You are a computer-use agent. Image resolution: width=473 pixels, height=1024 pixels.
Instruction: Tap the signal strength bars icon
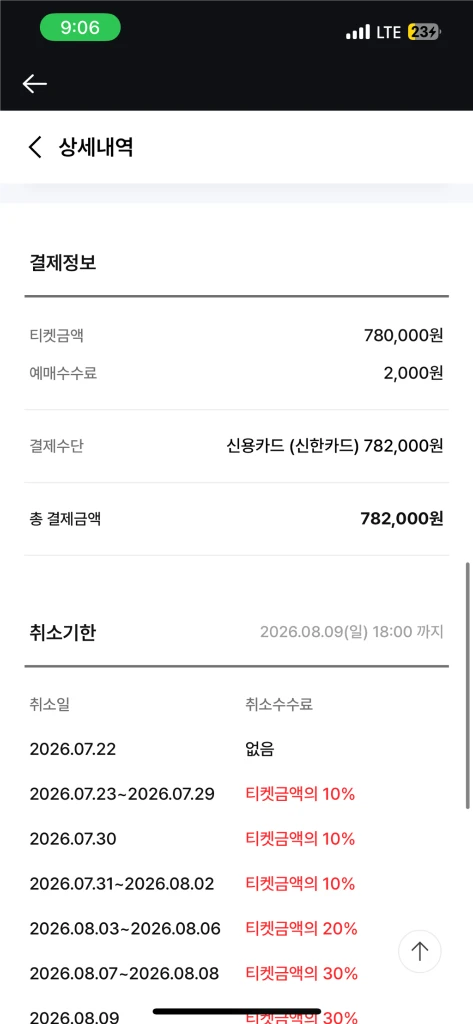pyautogui.click(x=358, y=32)
